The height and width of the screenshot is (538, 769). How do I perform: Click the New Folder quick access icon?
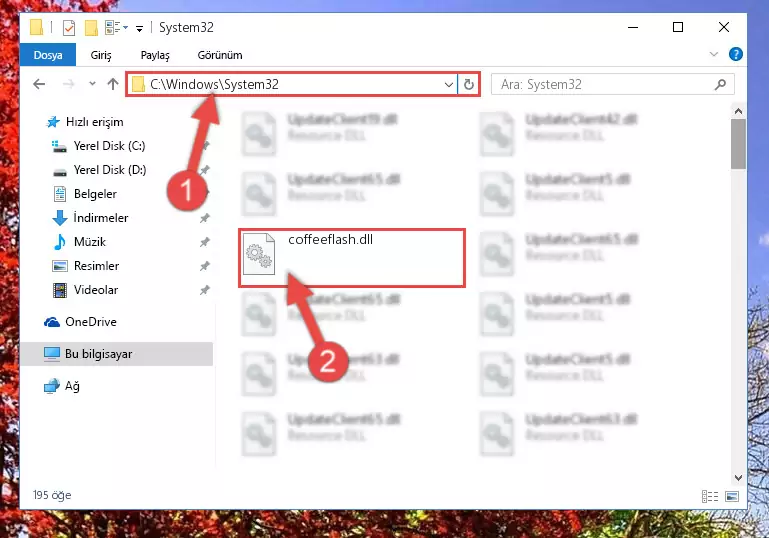pyautogui.click(x=91, y=28)
